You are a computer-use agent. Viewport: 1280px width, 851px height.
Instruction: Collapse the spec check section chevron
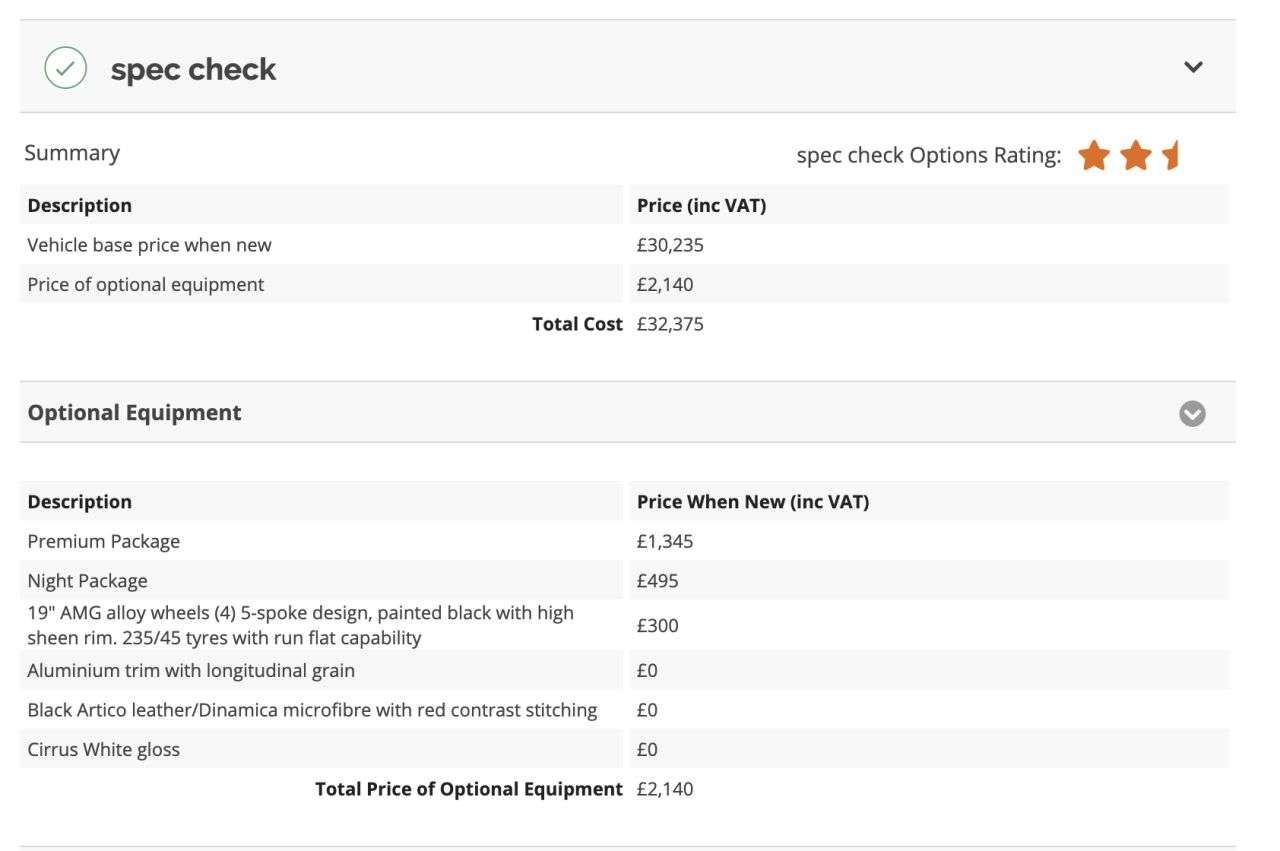click(1193, 67)
